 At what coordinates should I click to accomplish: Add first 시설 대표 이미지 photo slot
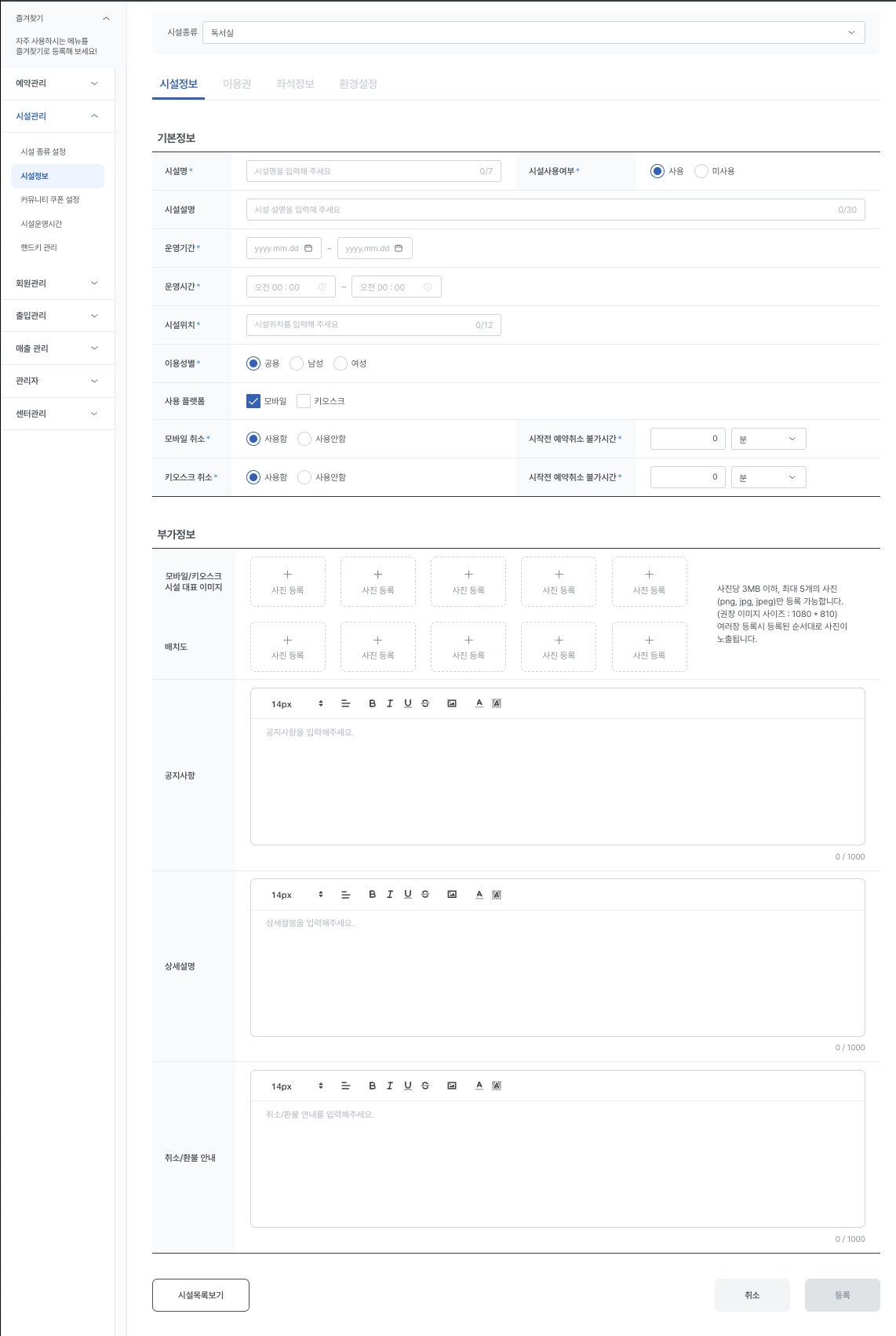[x=288, y=582]
